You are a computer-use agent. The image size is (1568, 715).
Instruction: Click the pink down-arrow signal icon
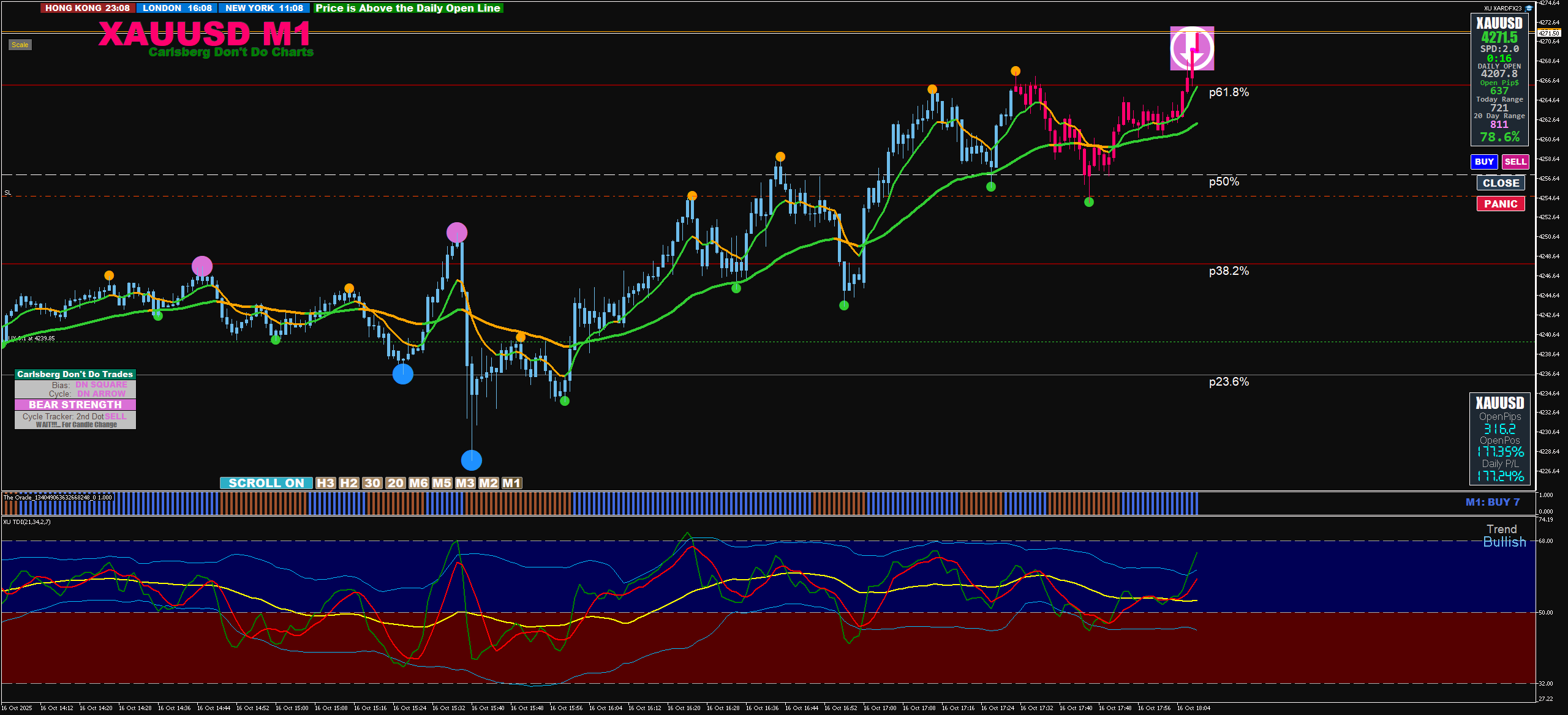[1192, 48]
